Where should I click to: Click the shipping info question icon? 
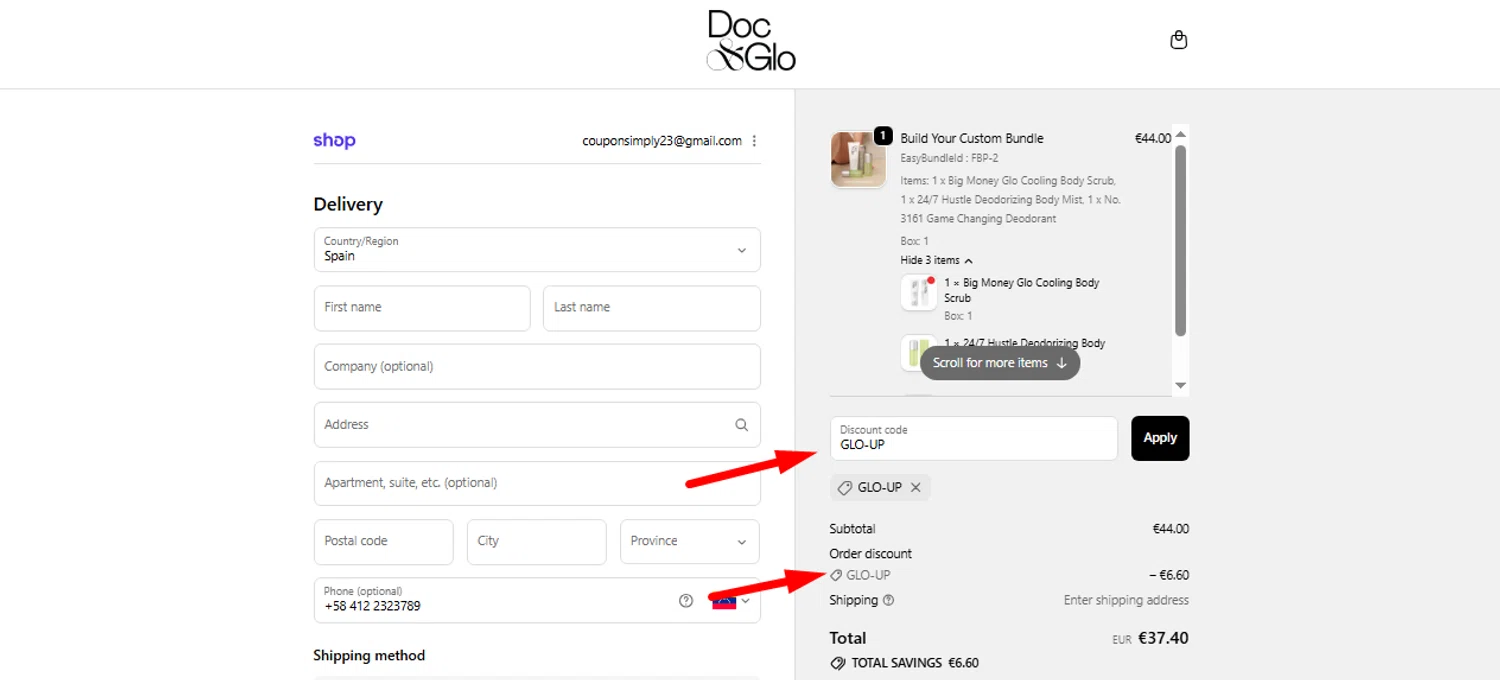(889, 601)
